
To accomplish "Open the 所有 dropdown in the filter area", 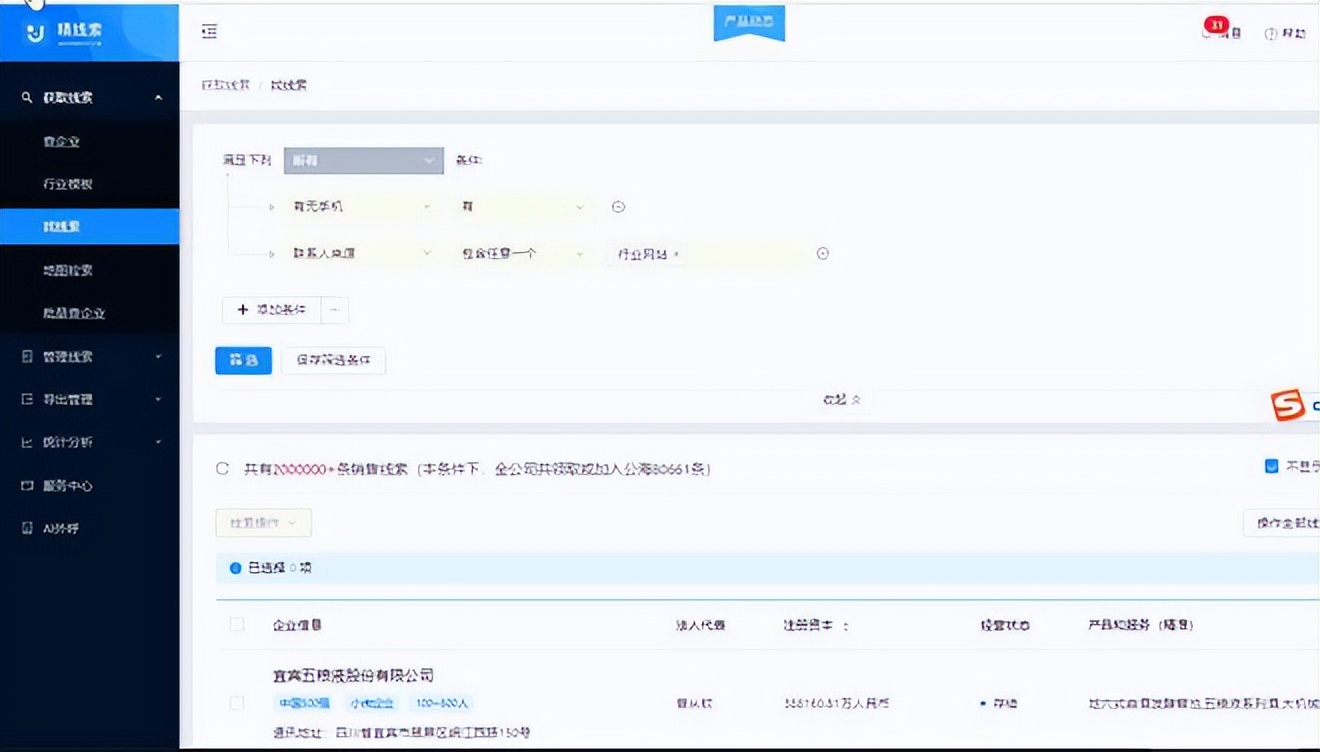I will pyautogui.click(x=363, y=160).
